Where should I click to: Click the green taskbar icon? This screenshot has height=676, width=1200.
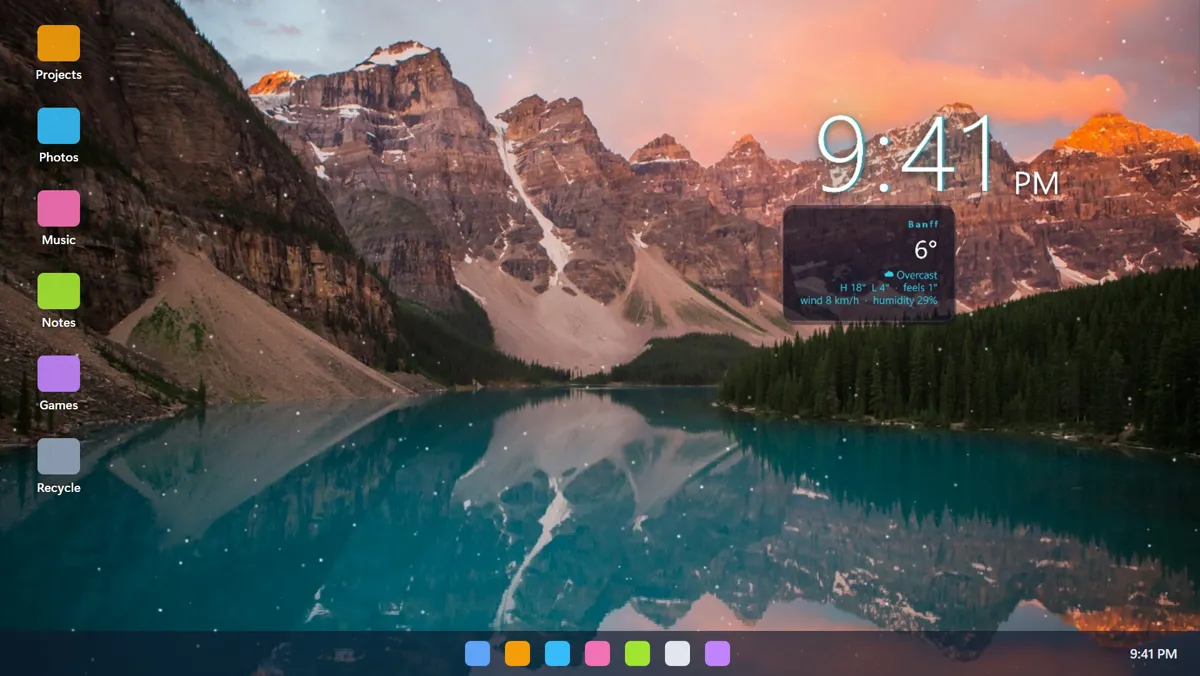pyautogui.click(x=637, y=654)
